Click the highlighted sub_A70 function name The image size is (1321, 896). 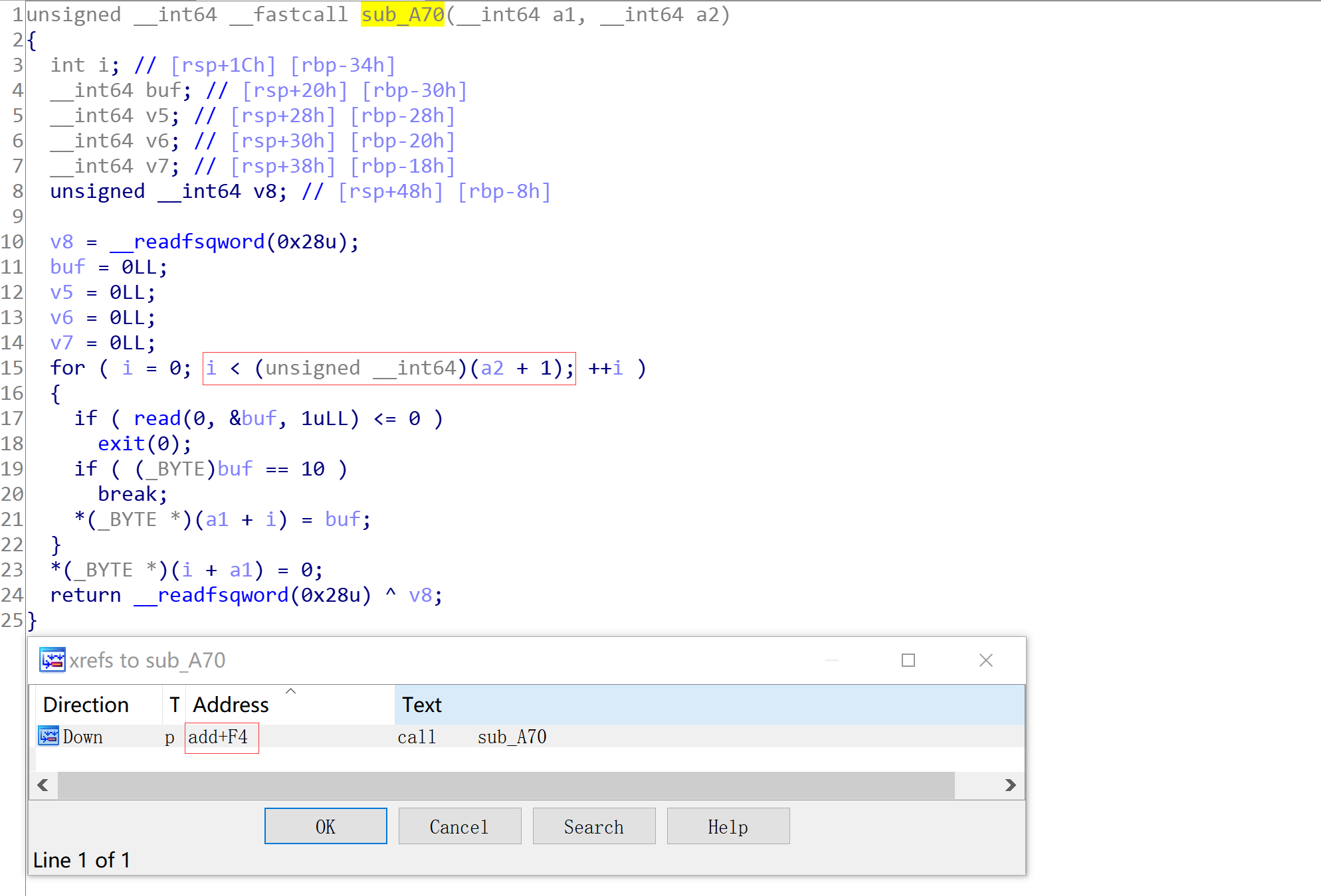pyautogui.click(x=402, y=14)
